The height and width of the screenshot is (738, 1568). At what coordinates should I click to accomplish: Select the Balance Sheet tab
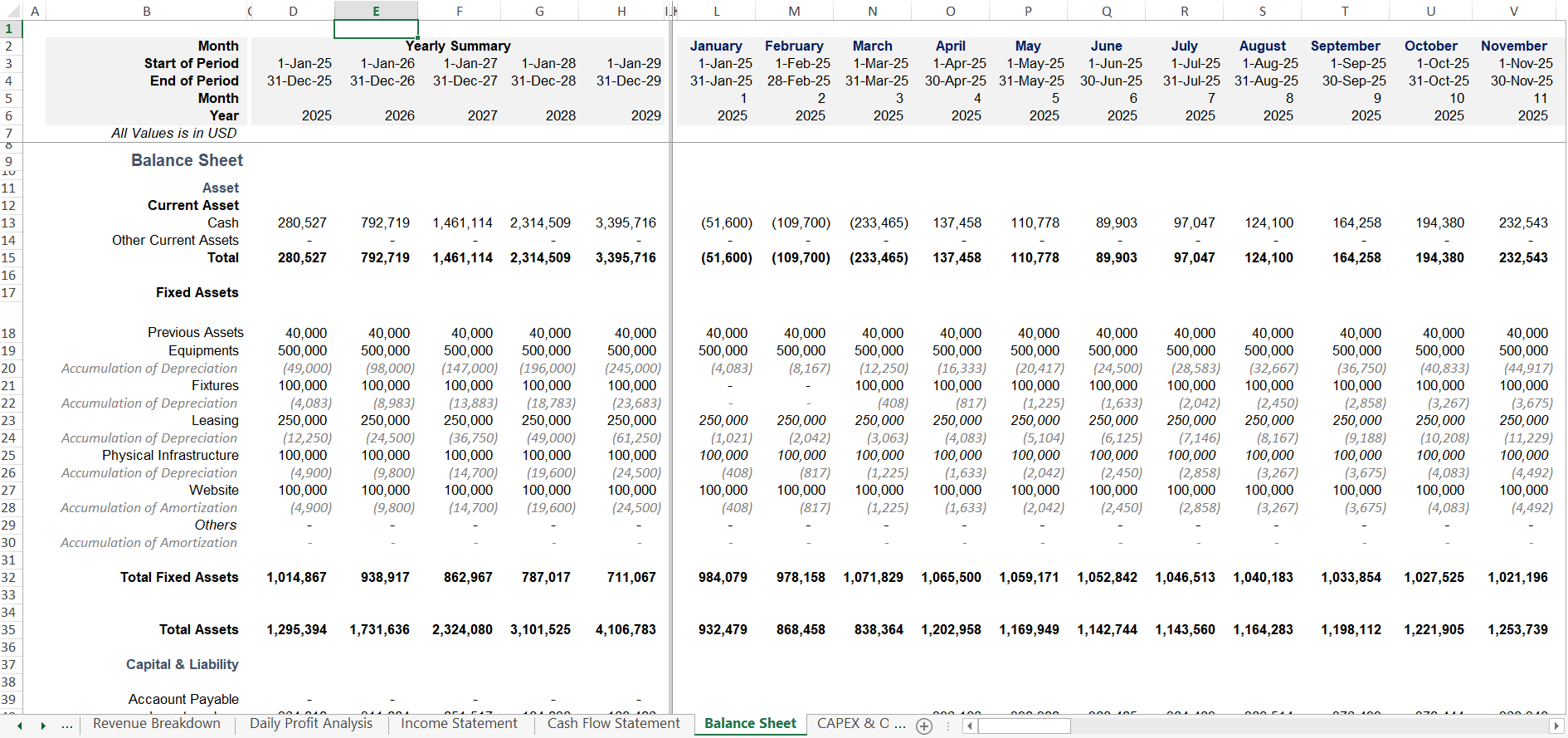click(750, 724)
